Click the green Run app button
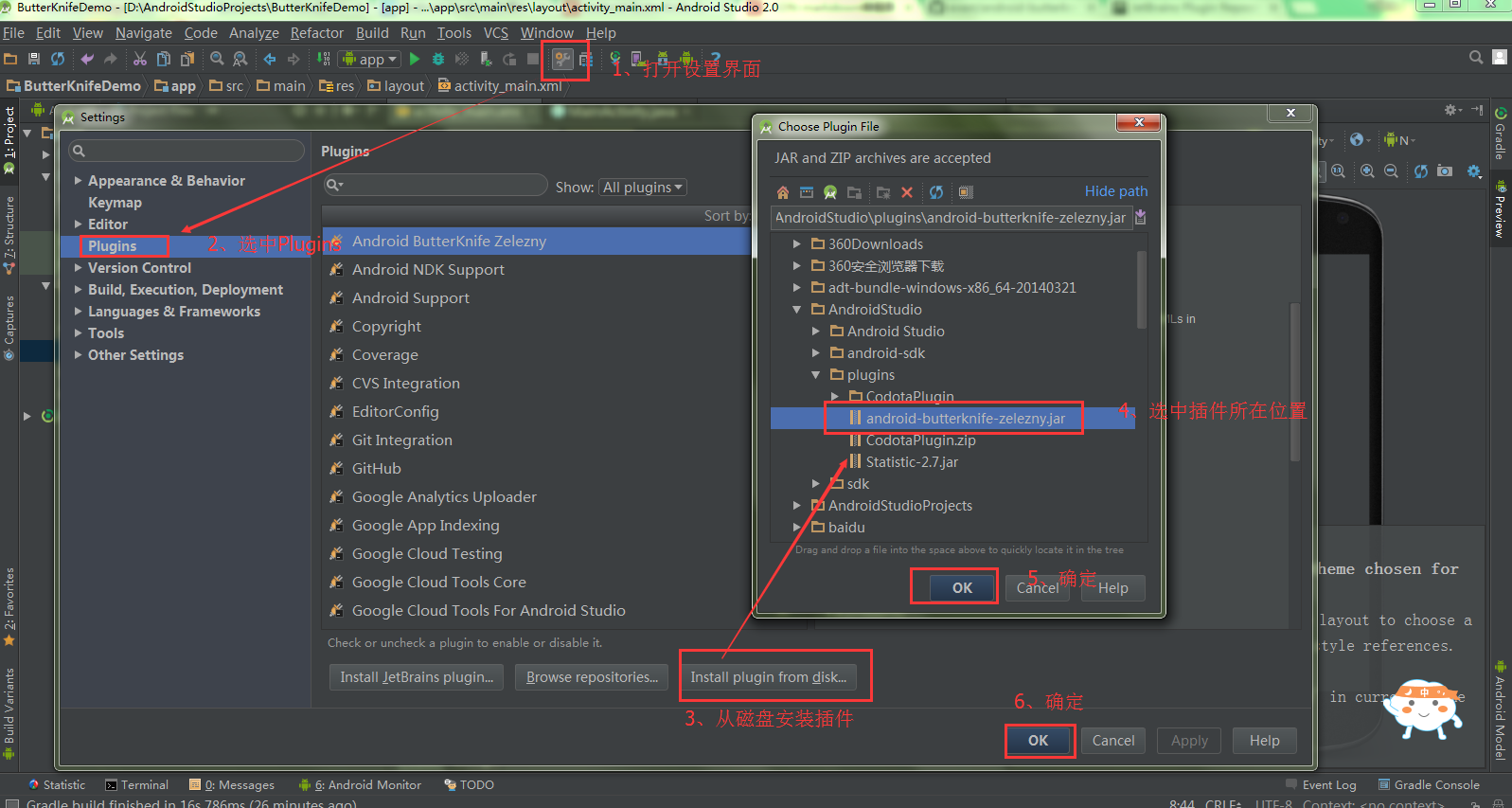 click(x=415, y=59)
